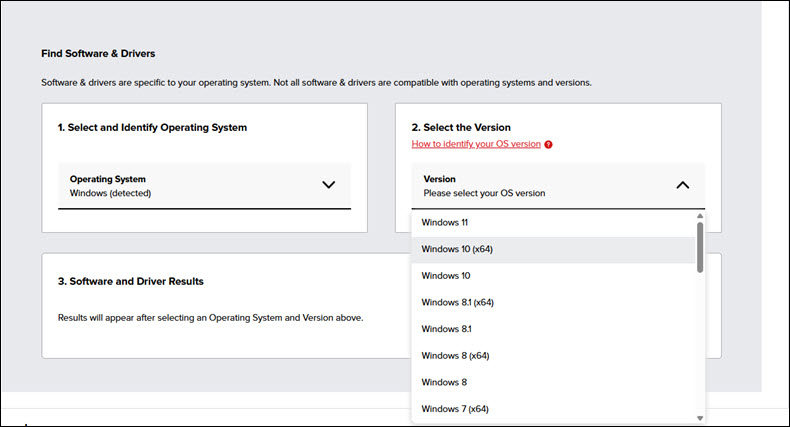
Task: Click the scroll-up arrow of the version list
Action: coord(700,216)
